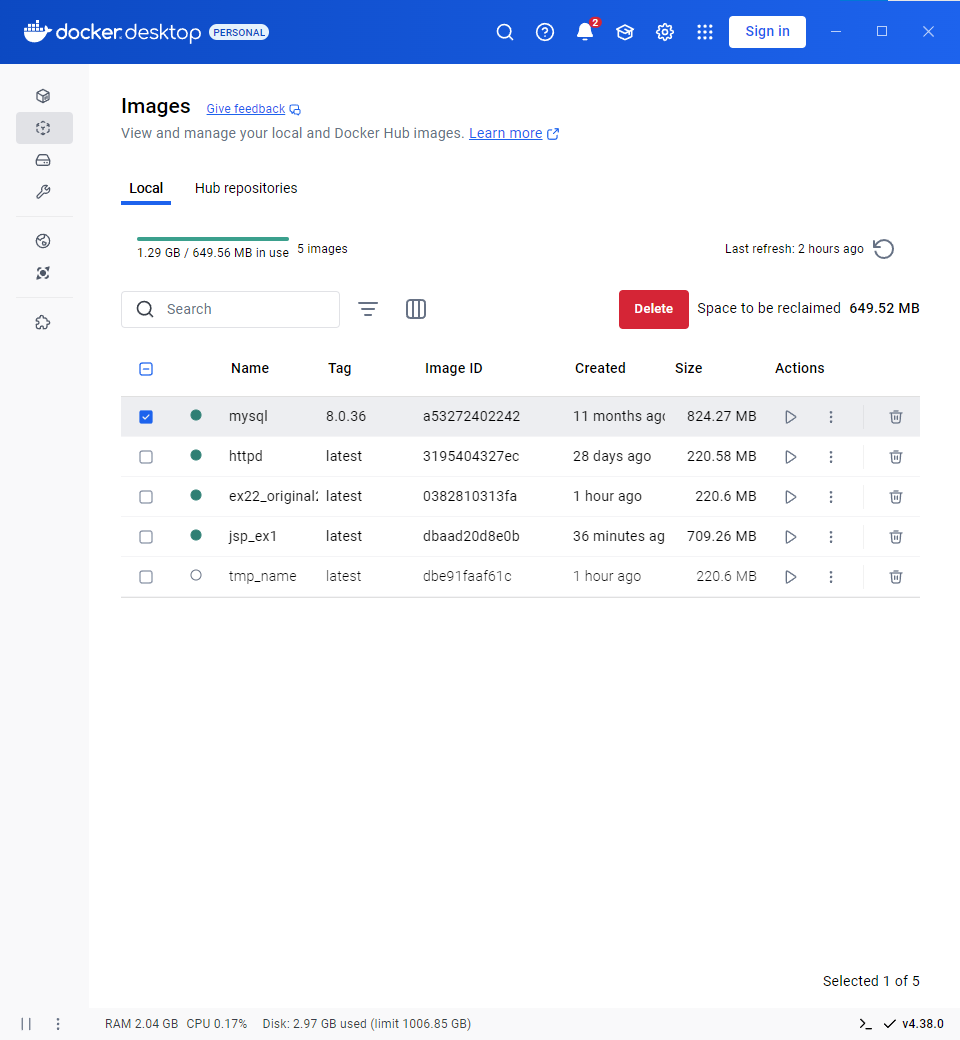
Task: Open Settings gear in header
Action: pyautogui.click(x=665, y=32)
